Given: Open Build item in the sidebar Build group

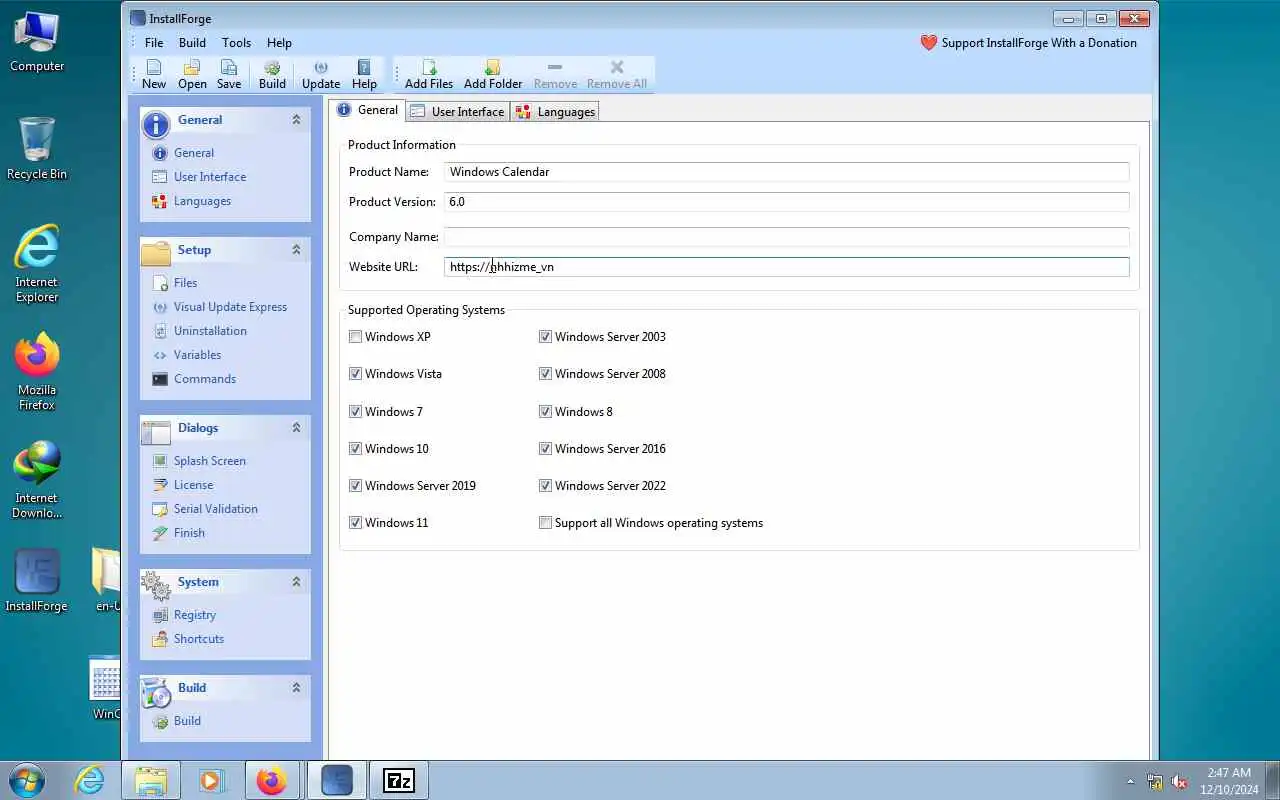Looking at the screenshot, I should coord(187,721).
